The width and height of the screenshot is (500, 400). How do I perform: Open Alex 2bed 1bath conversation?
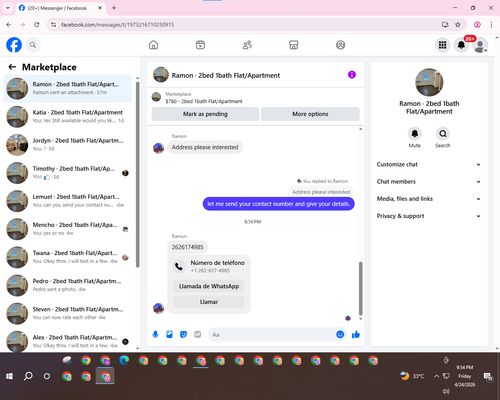pos(67,341)
